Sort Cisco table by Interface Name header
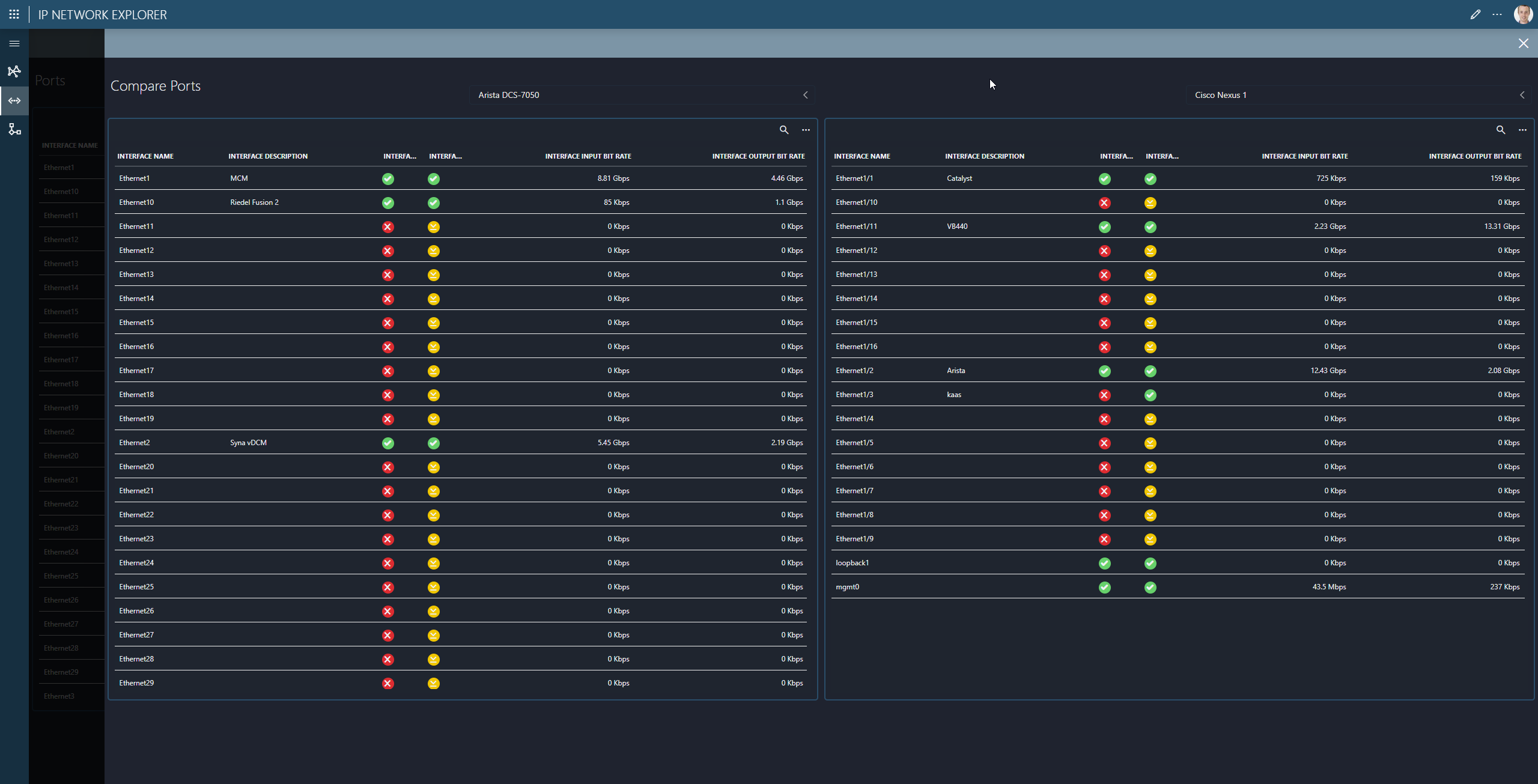The height and width of the screenshot is (784, 1538). (x=862, y=156)
